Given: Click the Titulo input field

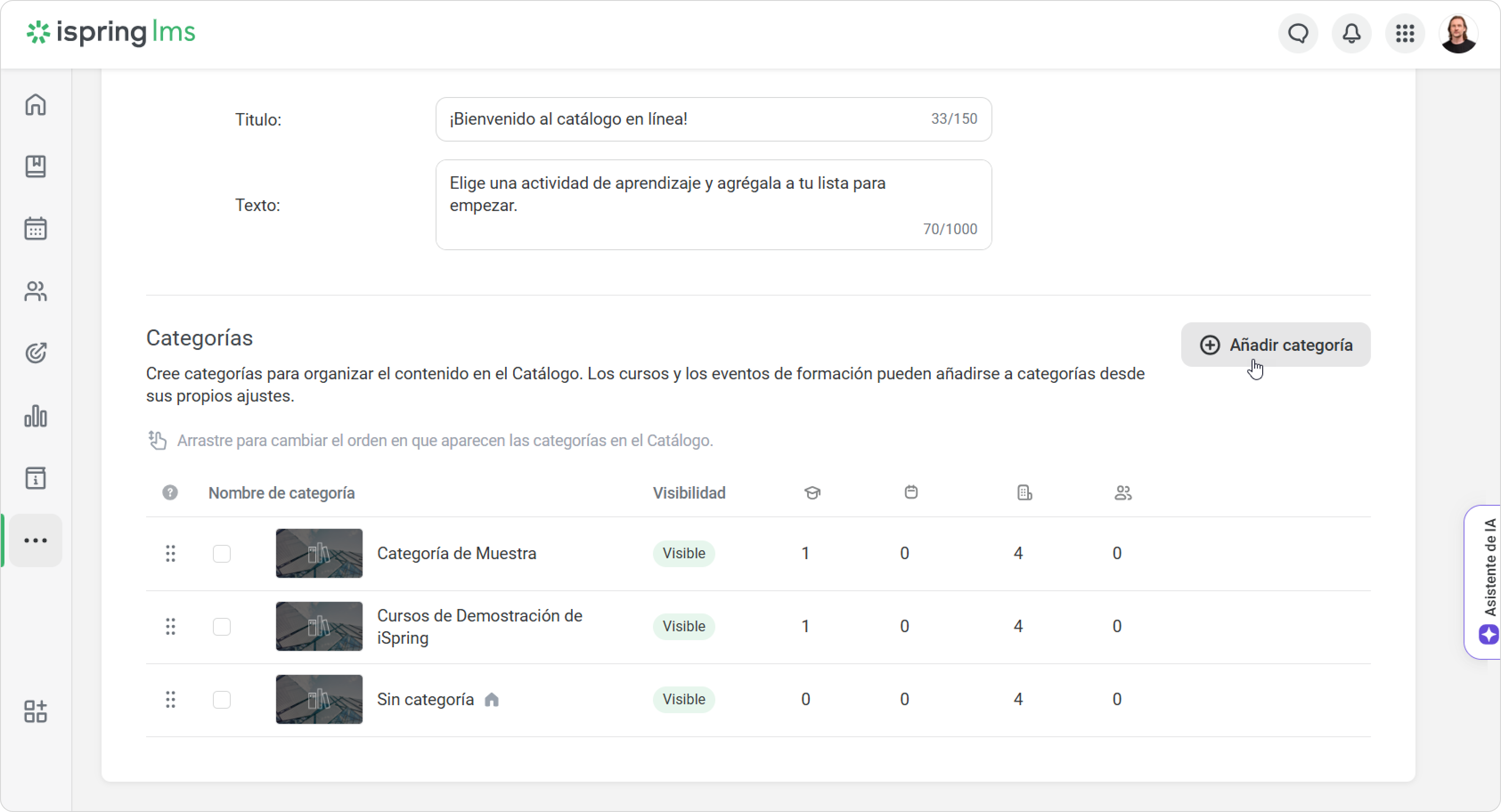Looking at the screenshot, I should (682, 119).
